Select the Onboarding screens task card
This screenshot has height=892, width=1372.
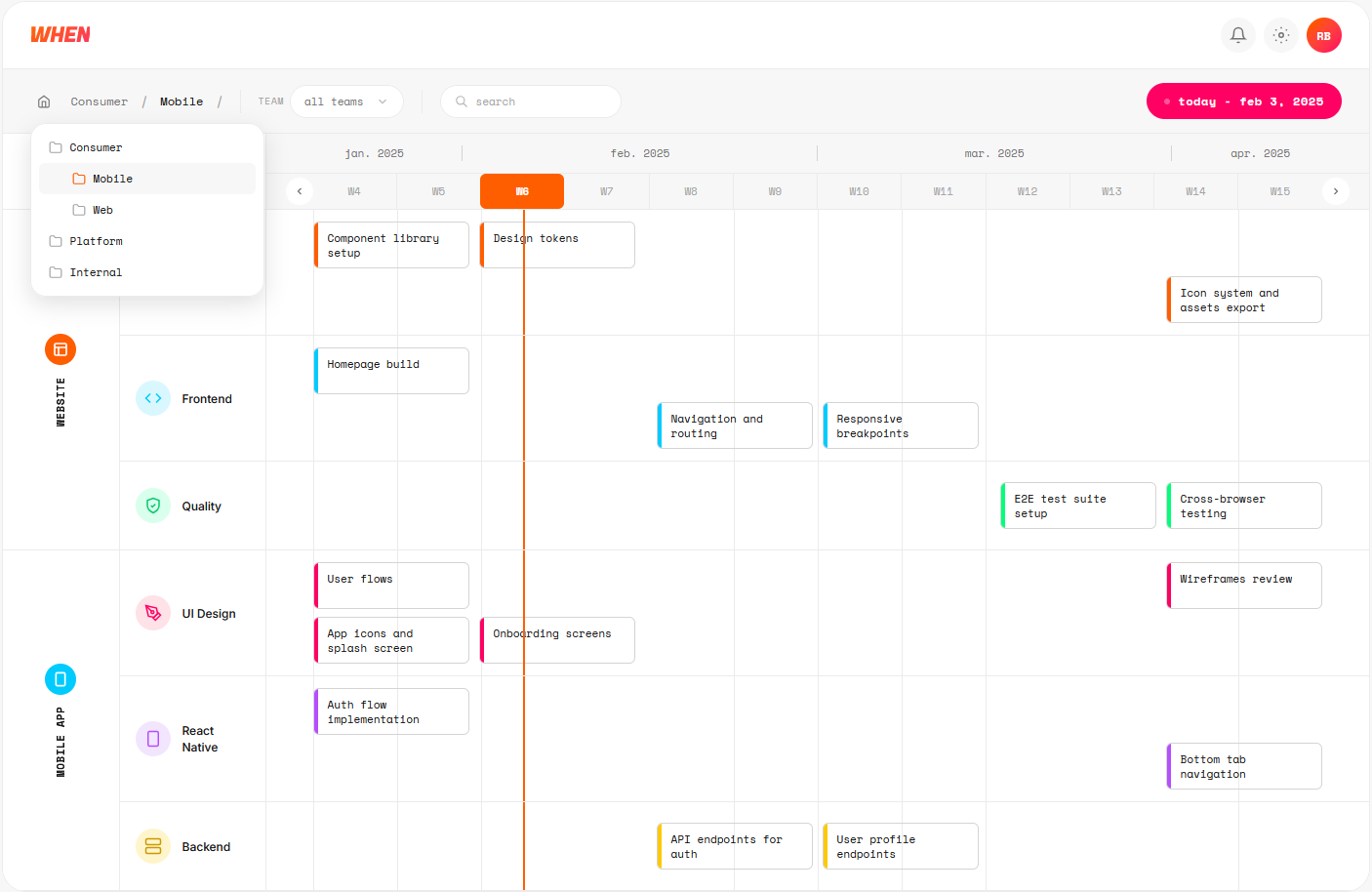tap(556, 639)
